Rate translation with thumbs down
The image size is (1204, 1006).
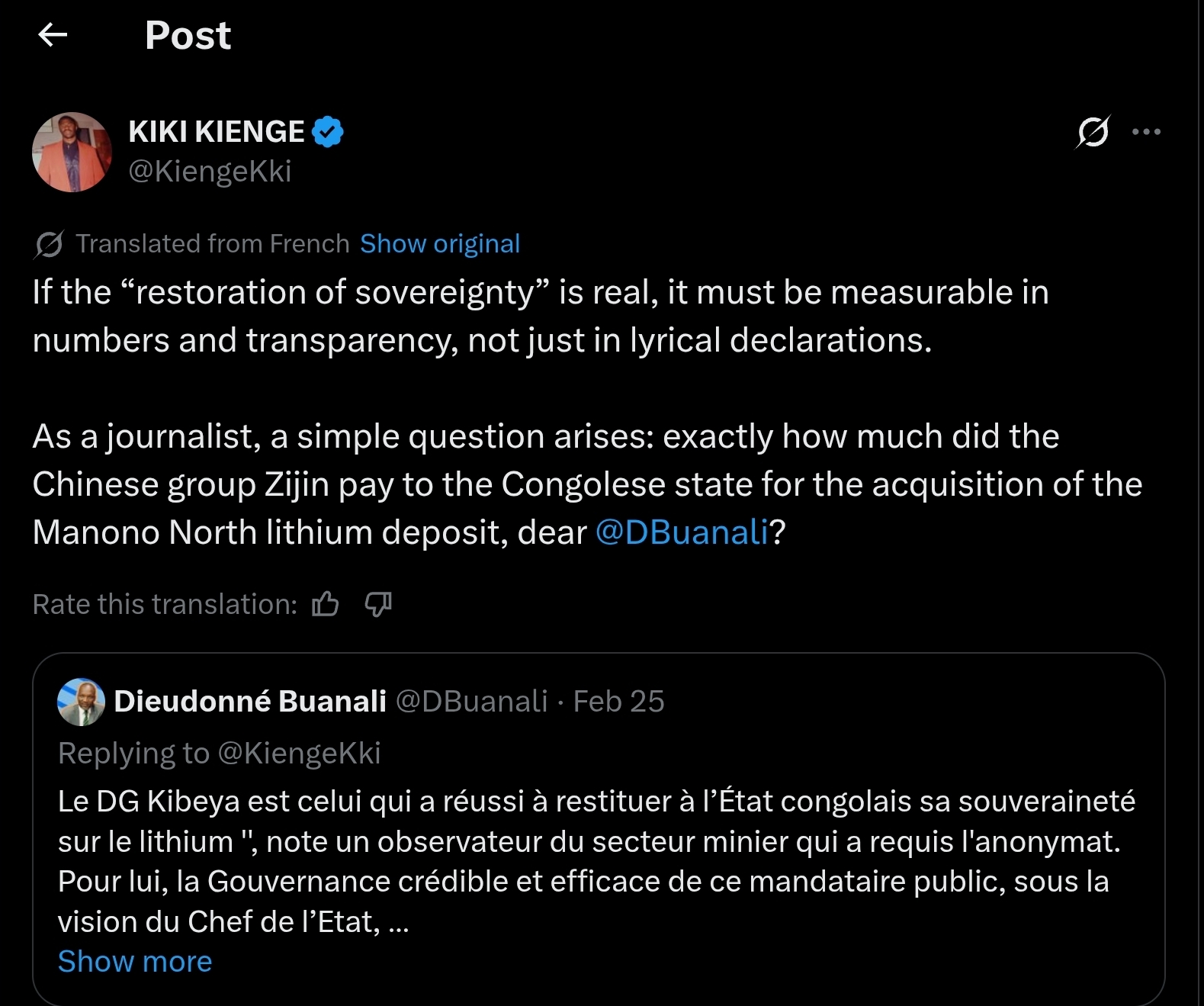(378, 604)
